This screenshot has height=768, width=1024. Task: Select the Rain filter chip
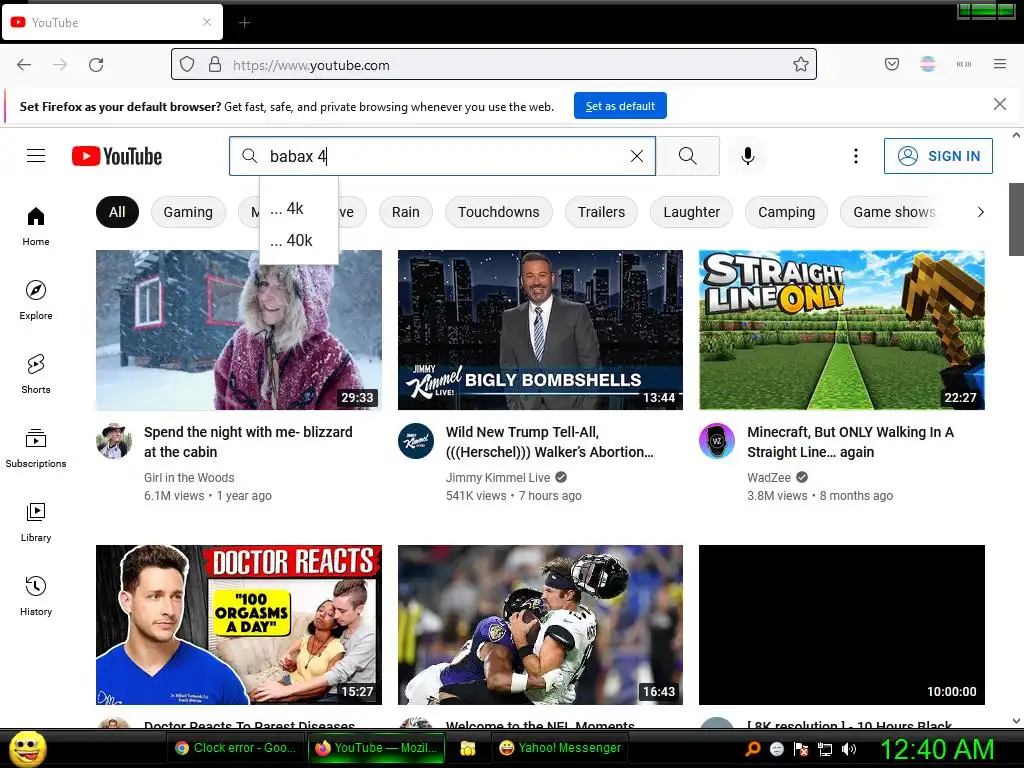[406, 212]
